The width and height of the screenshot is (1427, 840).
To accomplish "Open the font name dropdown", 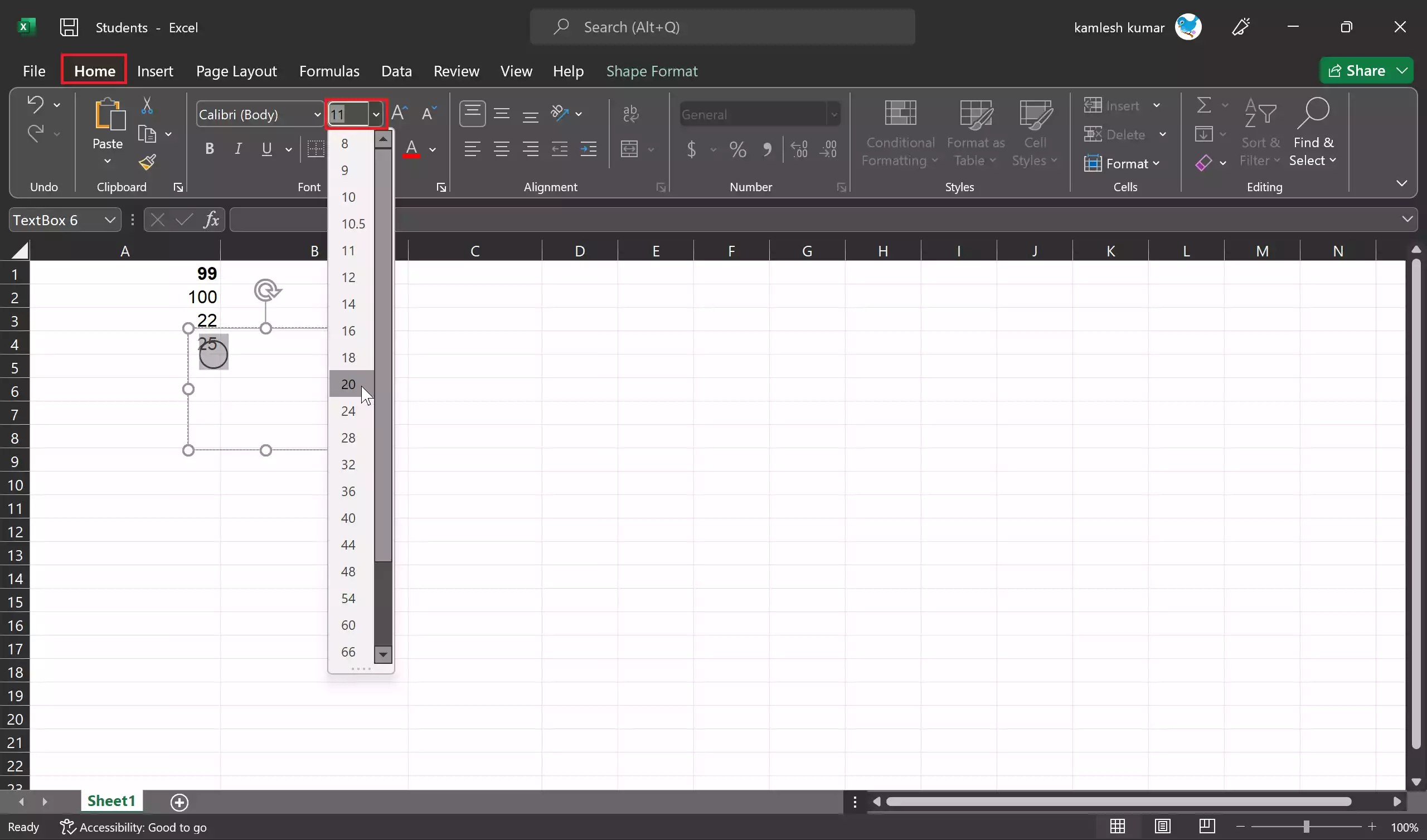I will pyautogui.click(x=317, y=114).
